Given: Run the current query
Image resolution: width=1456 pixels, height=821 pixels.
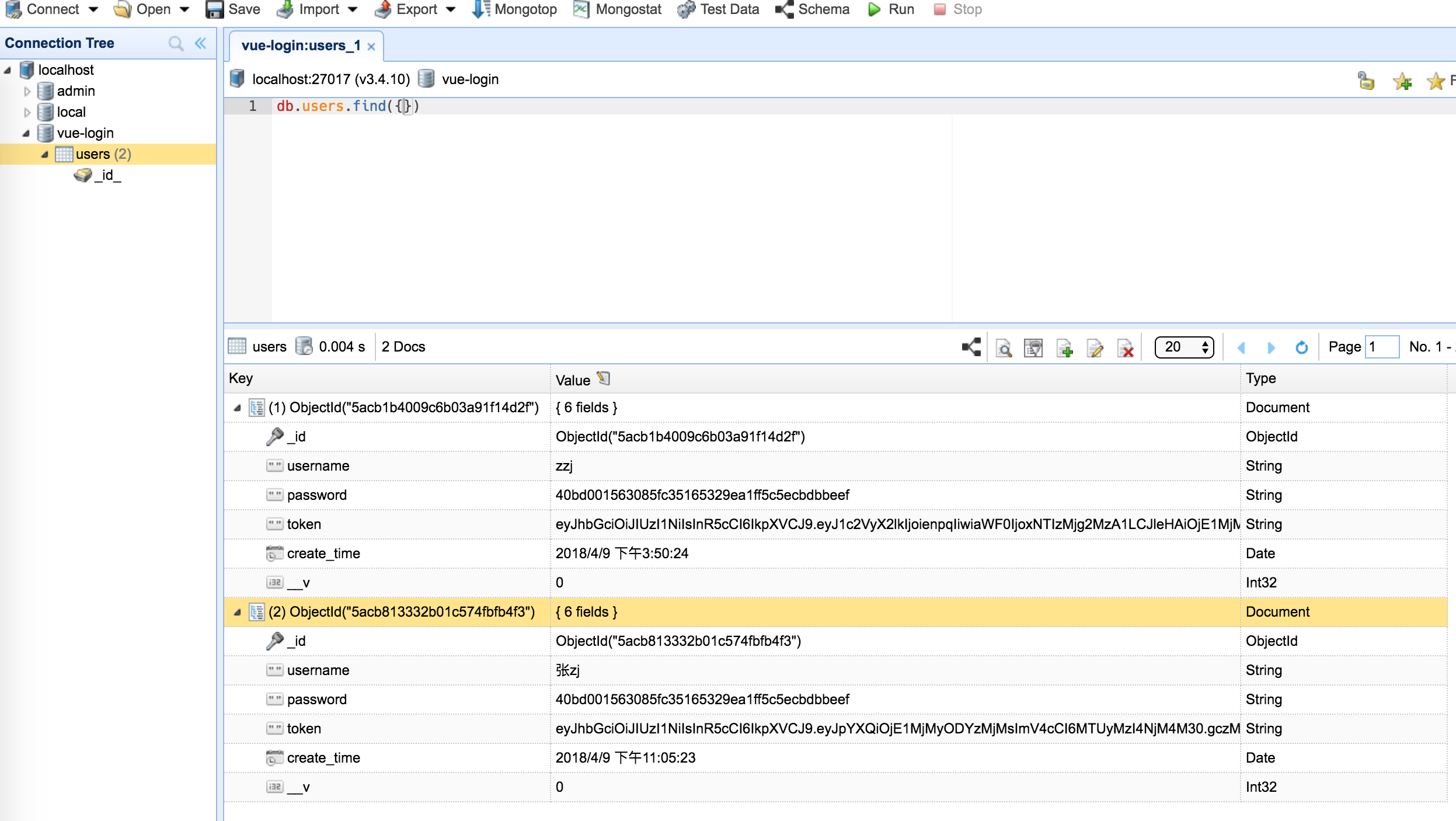Looking at the screenshot, I should (891, 9).
